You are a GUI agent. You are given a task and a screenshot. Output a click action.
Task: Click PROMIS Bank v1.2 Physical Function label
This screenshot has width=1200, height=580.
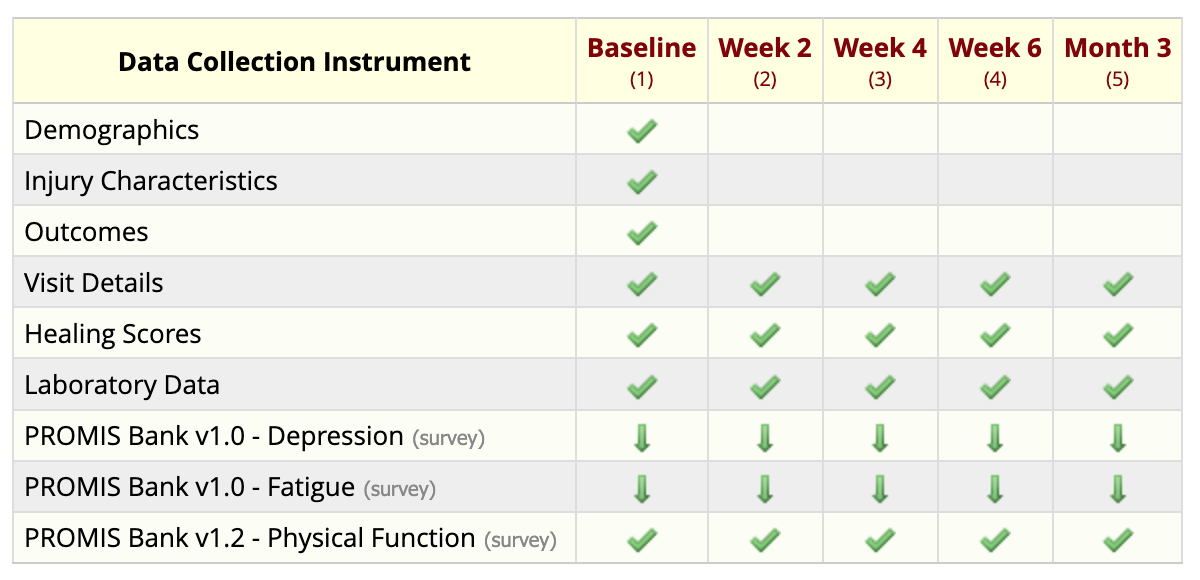pos(250,538)
